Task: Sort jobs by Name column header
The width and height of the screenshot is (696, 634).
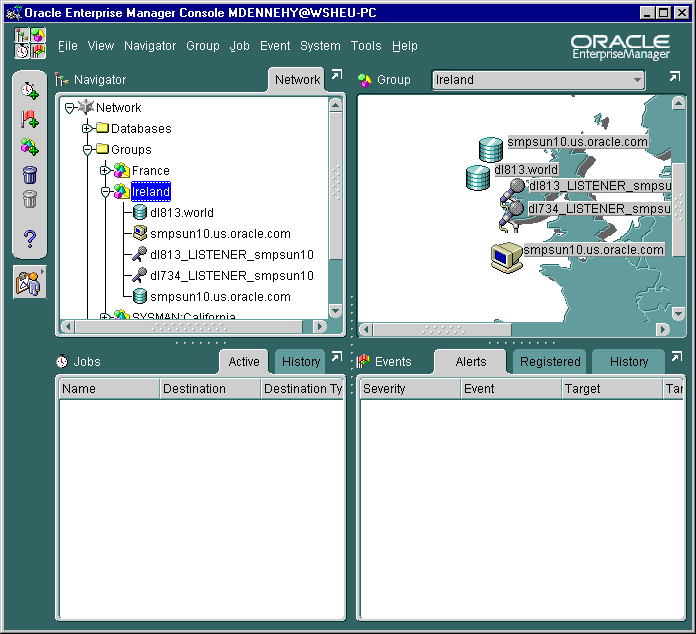Action: pos(109,389)
